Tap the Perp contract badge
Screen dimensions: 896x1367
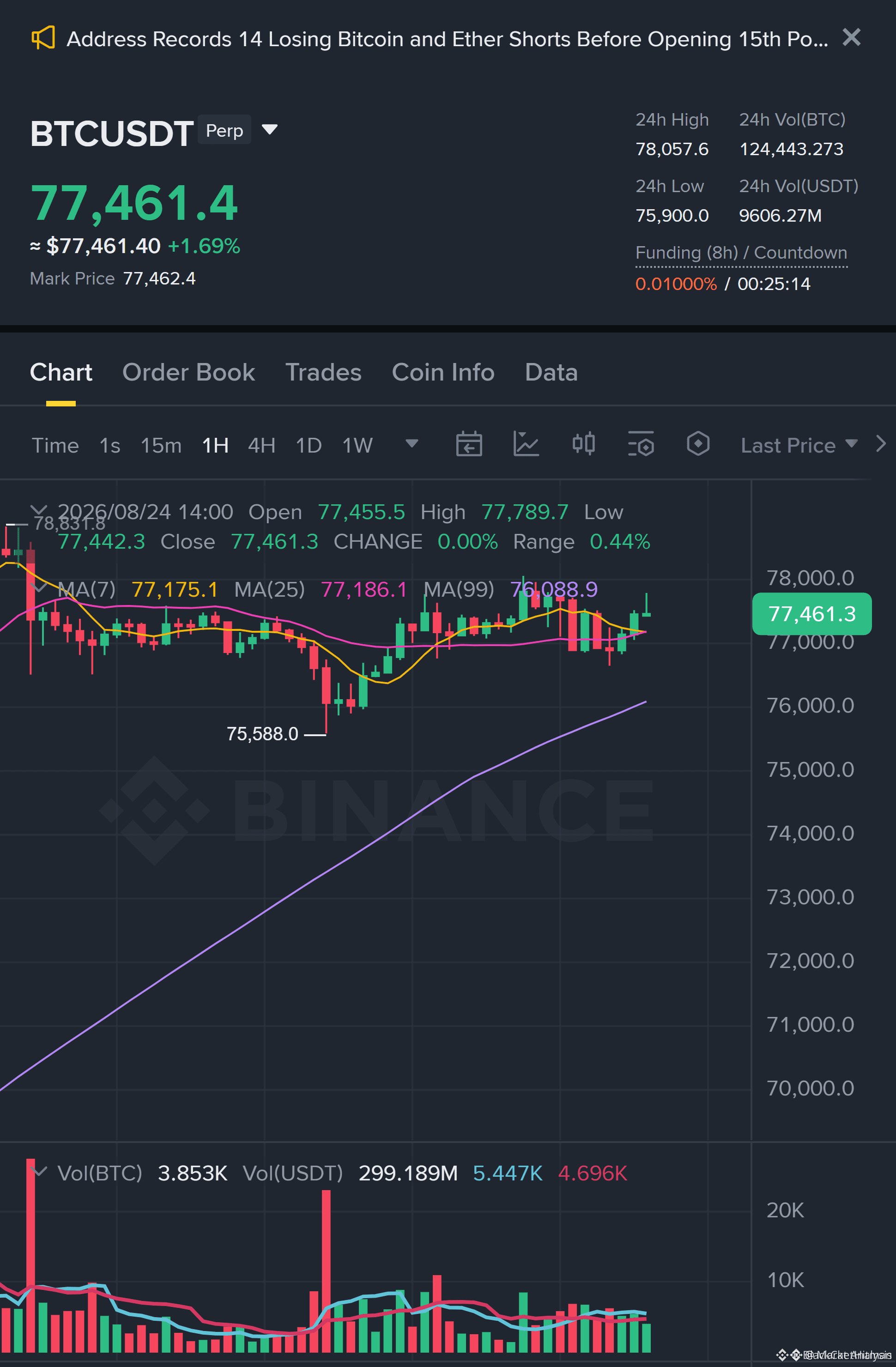tap(224, 130)
